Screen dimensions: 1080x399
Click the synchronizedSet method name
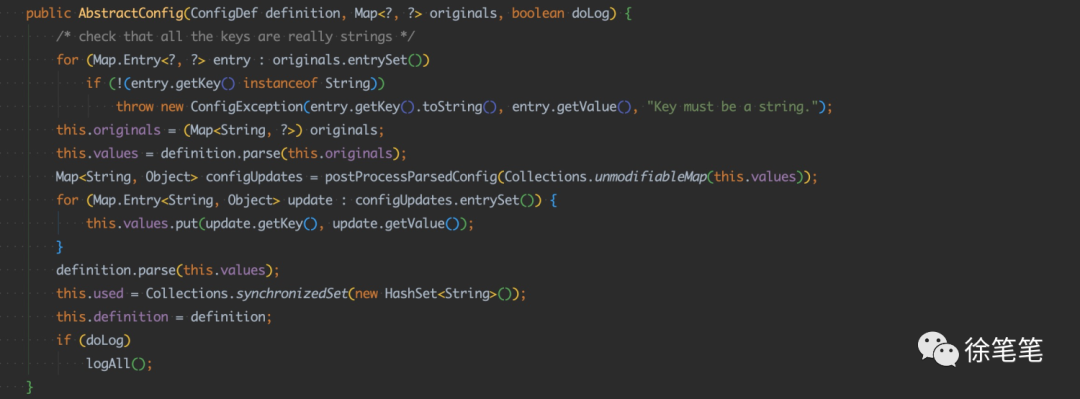pos(292,294)
